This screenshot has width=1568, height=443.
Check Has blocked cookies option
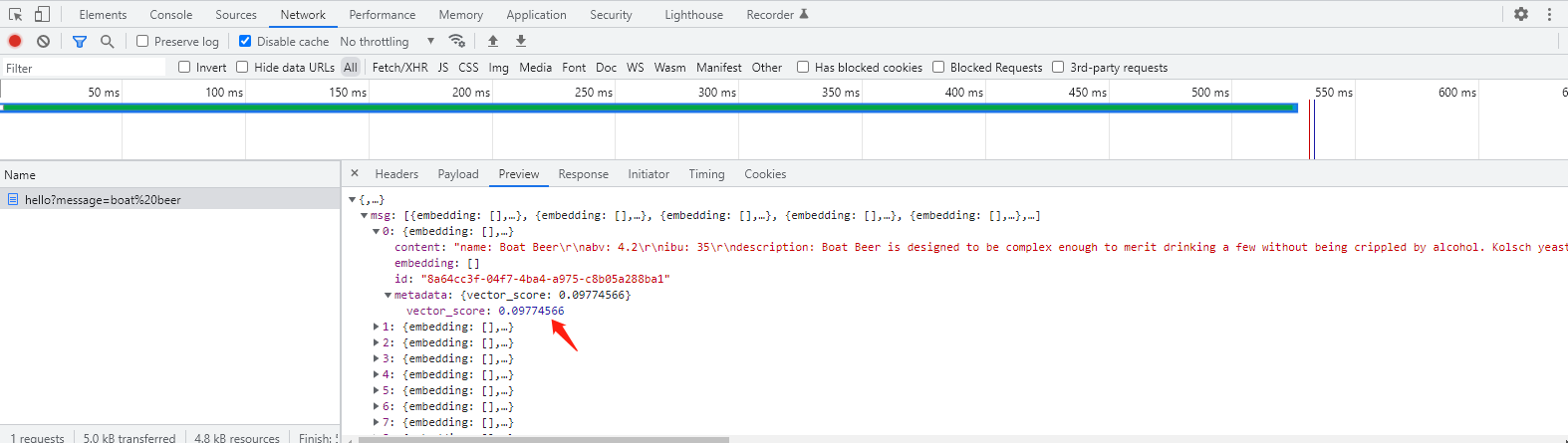(803, 67)
